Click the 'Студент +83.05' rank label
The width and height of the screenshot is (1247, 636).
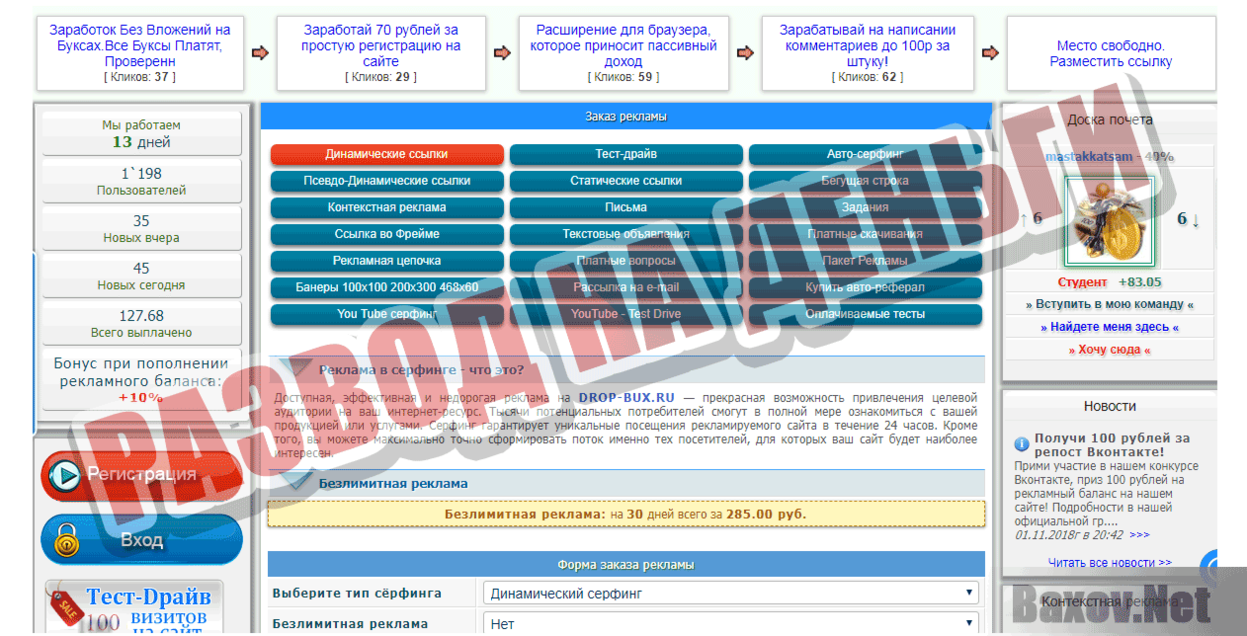pyautogui.click(x=1109, y=282)
